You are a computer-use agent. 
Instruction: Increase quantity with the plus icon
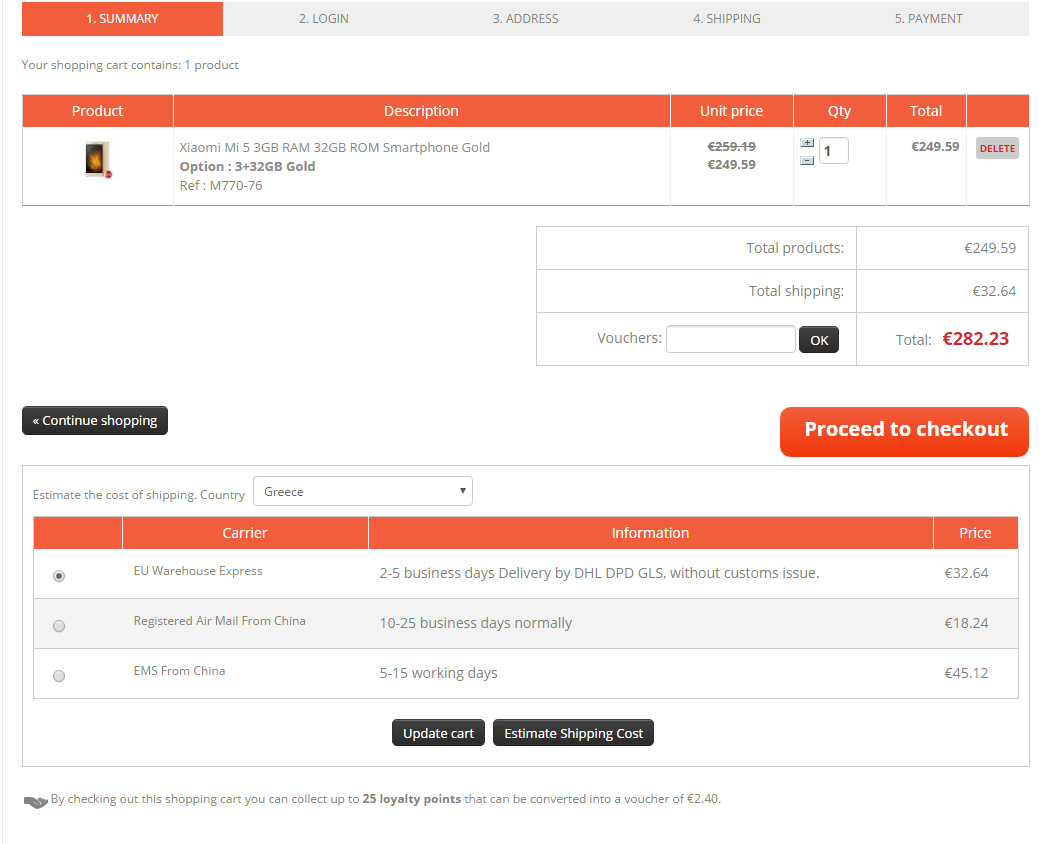(x=807, y=143)
